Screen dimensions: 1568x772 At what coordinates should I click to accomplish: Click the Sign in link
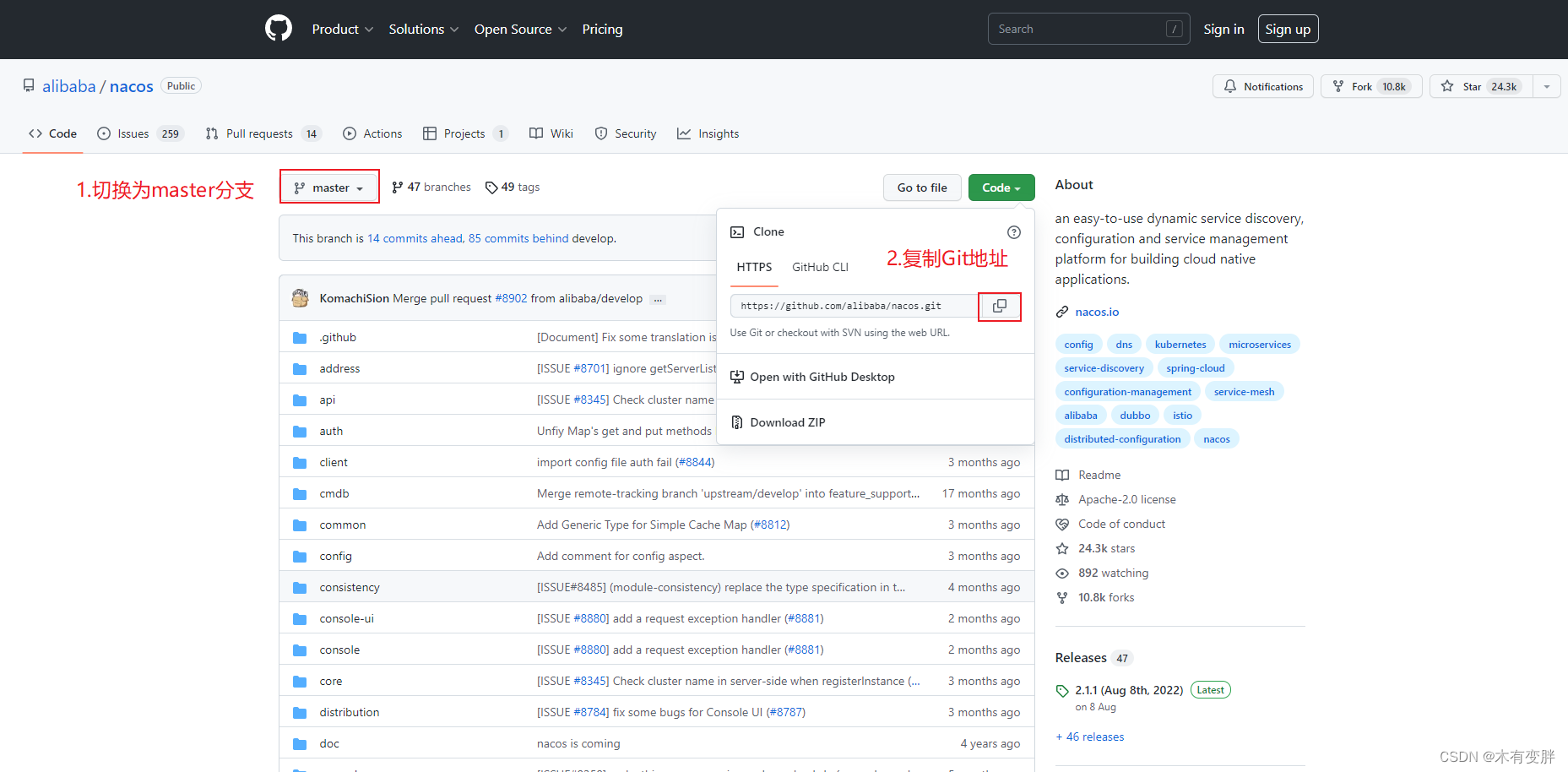(1223, 29)
